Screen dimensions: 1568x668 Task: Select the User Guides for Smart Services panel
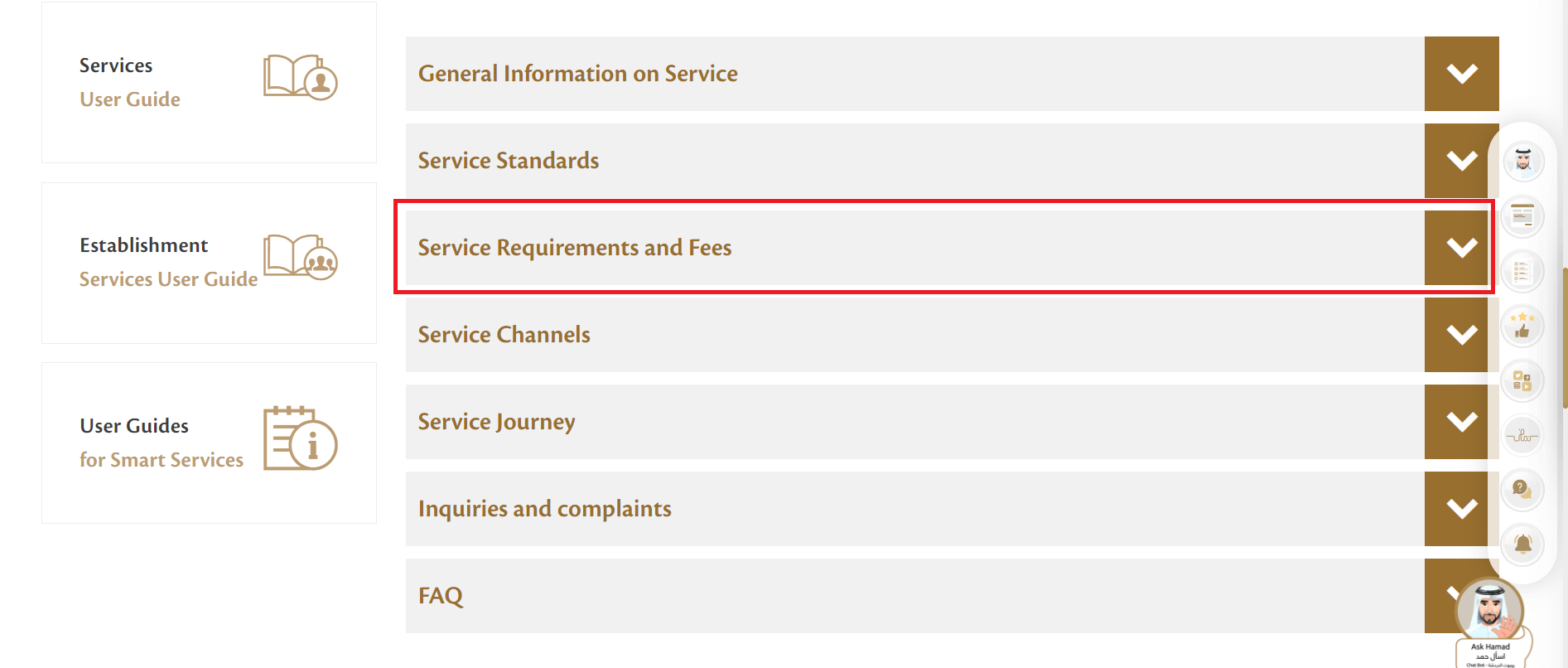pyautogui.click(x=209, y=442)
